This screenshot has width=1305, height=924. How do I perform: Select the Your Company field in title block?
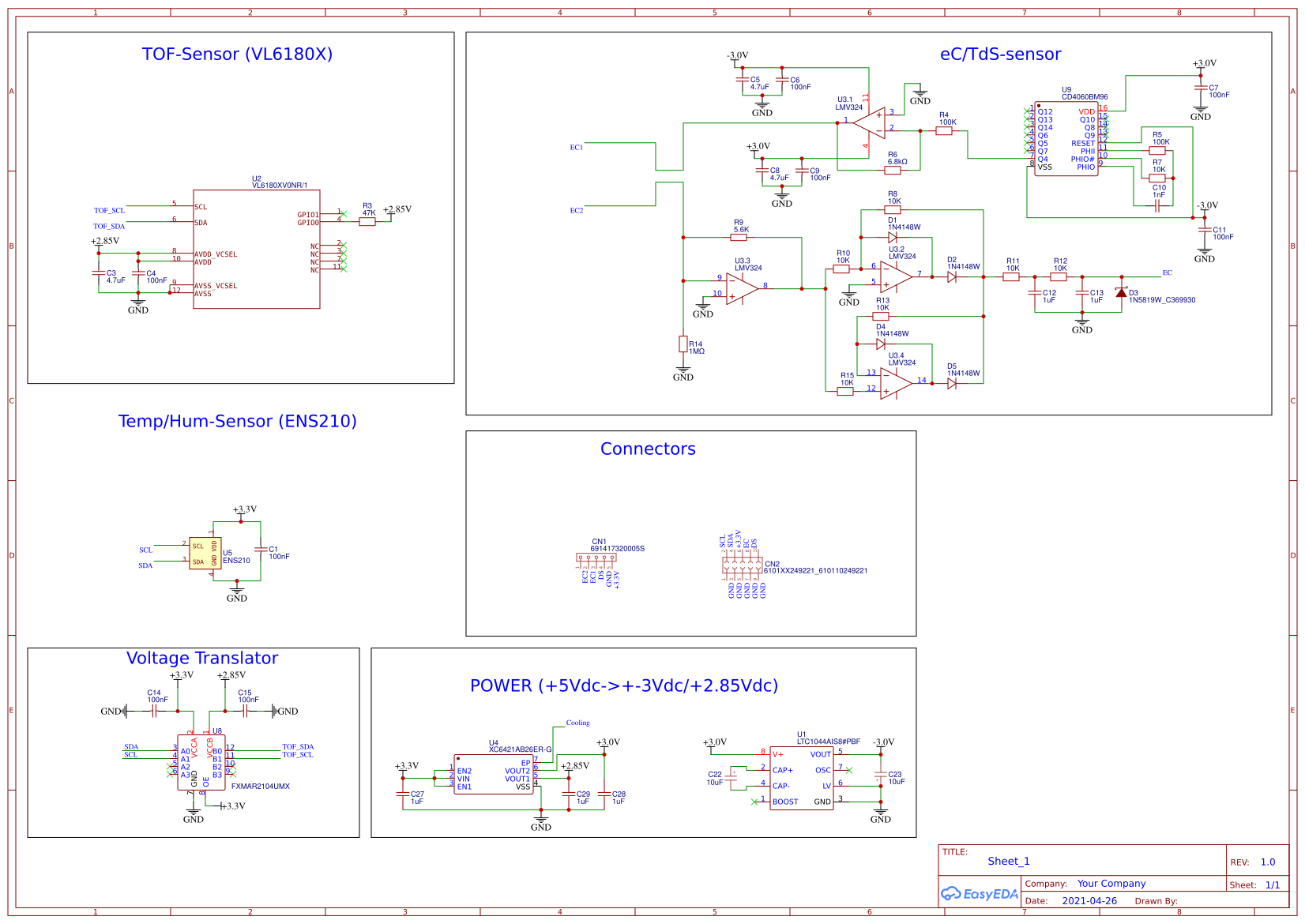(1112, 884)
